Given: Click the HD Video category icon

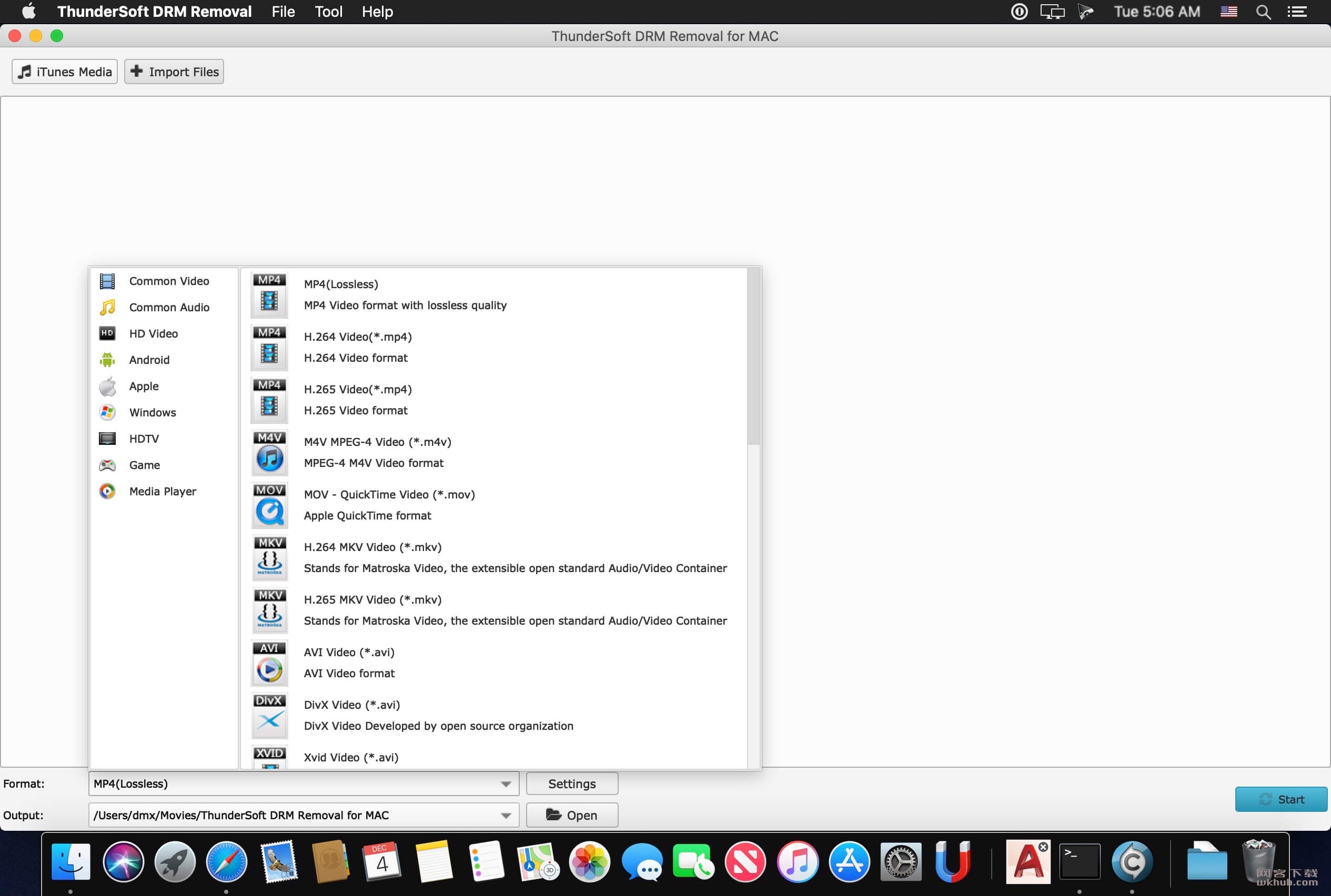Looking at the screenshot, I should pyautogui.click(x=107, y=333).
